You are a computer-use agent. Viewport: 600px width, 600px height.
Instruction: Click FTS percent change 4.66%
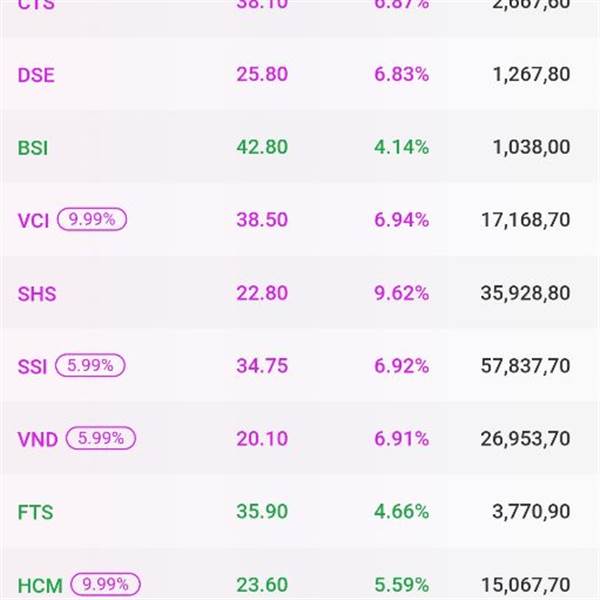401,512
